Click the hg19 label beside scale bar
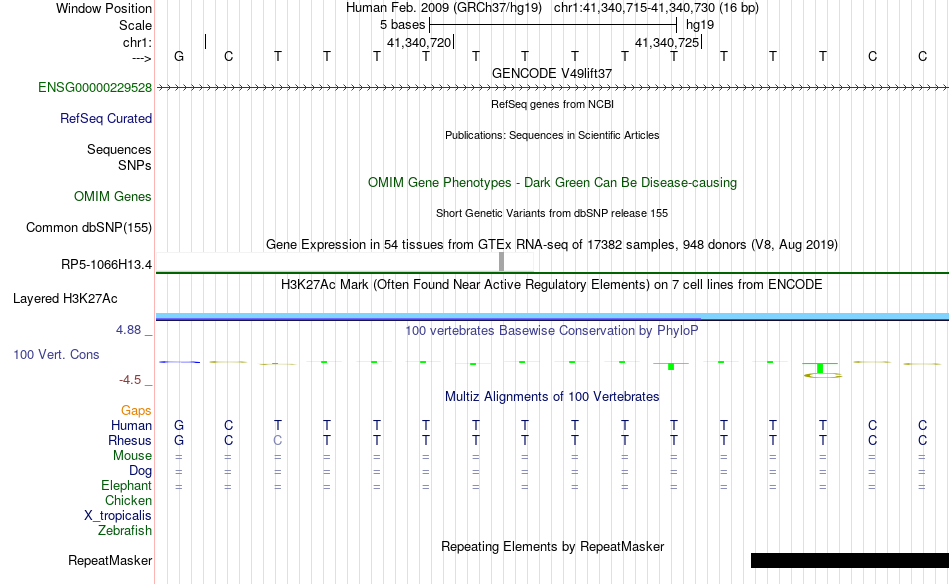Image resolution: width=950 pixels, height=584 pixels. (x=700, y=25)
